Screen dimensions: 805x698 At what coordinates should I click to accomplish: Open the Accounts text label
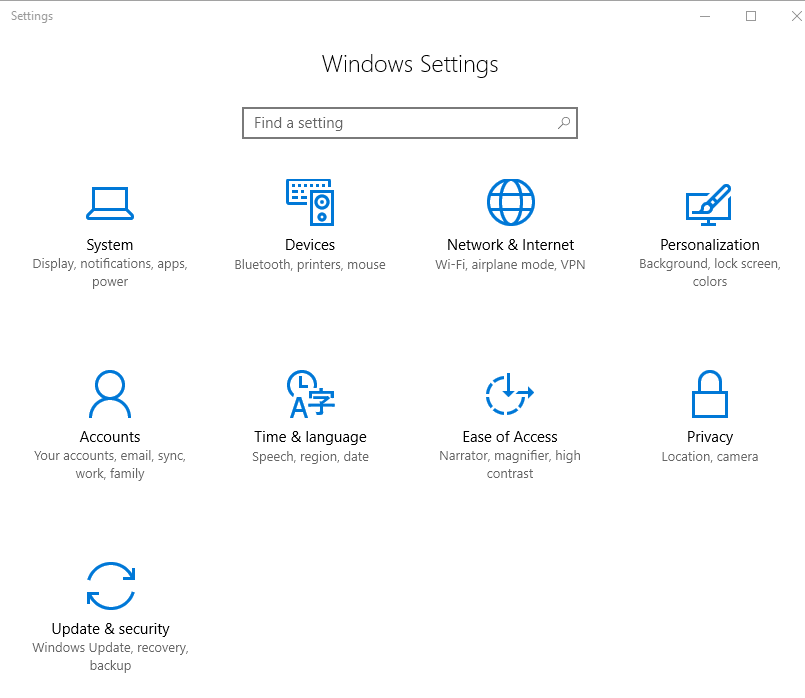110,437
